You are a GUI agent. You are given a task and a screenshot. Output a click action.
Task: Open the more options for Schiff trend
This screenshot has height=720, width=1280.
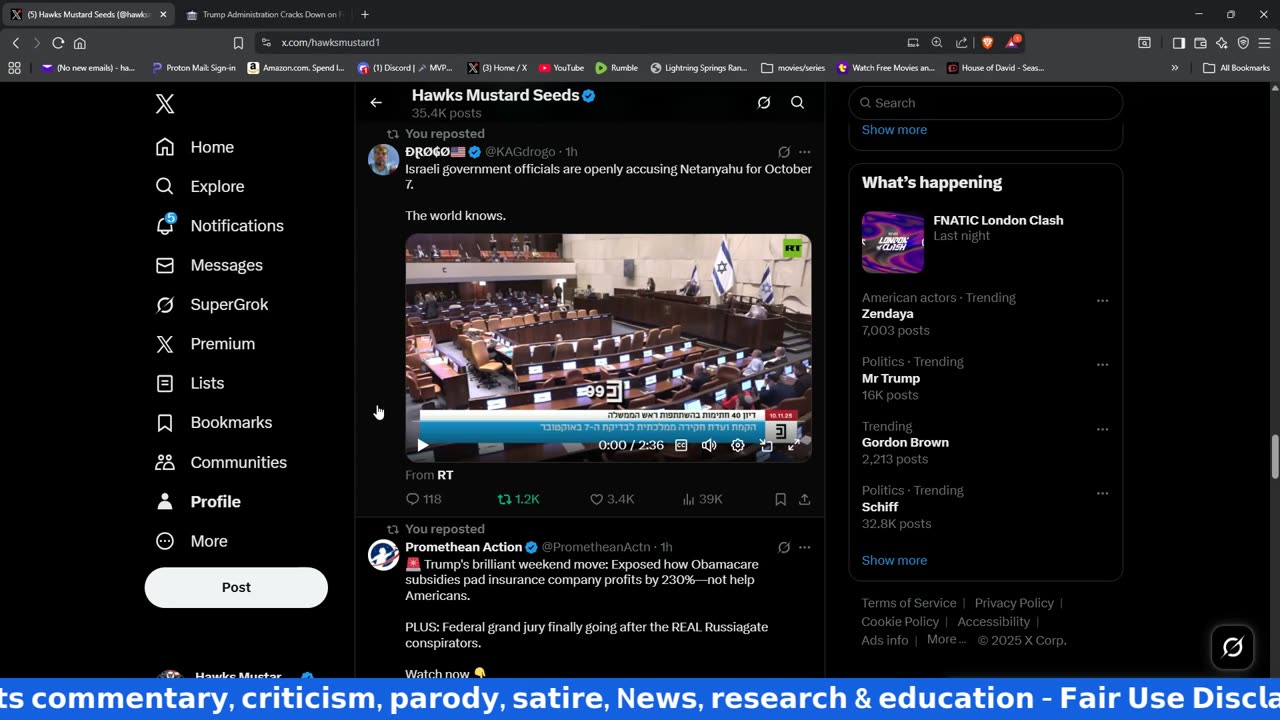tap(1102, 493)
